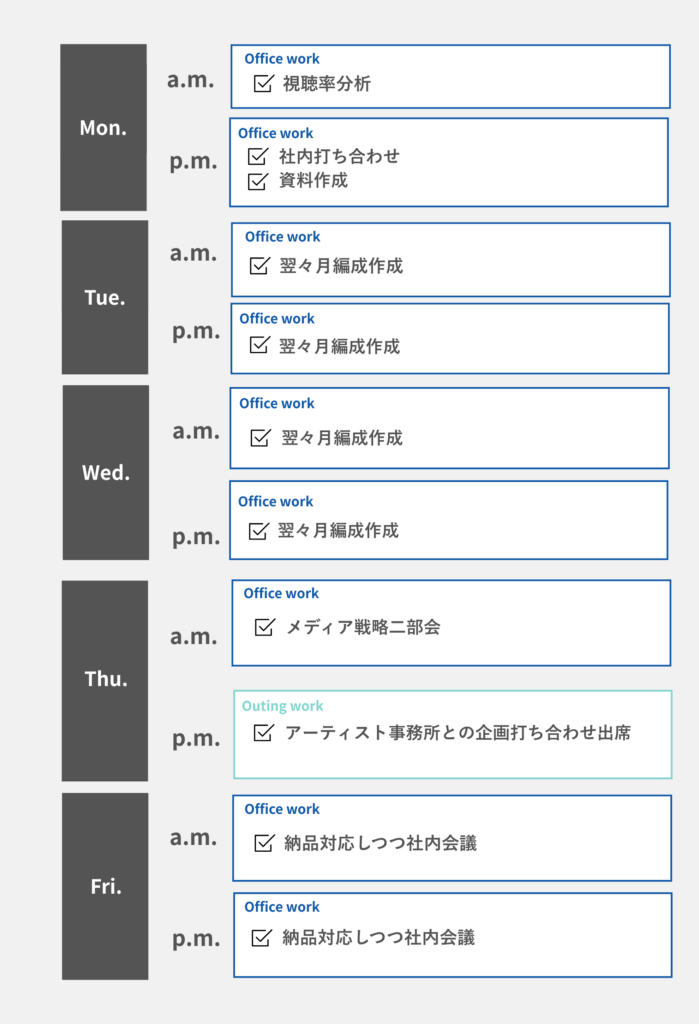Select the Mon. day block

pyautogui.click(x=103, y=127)
